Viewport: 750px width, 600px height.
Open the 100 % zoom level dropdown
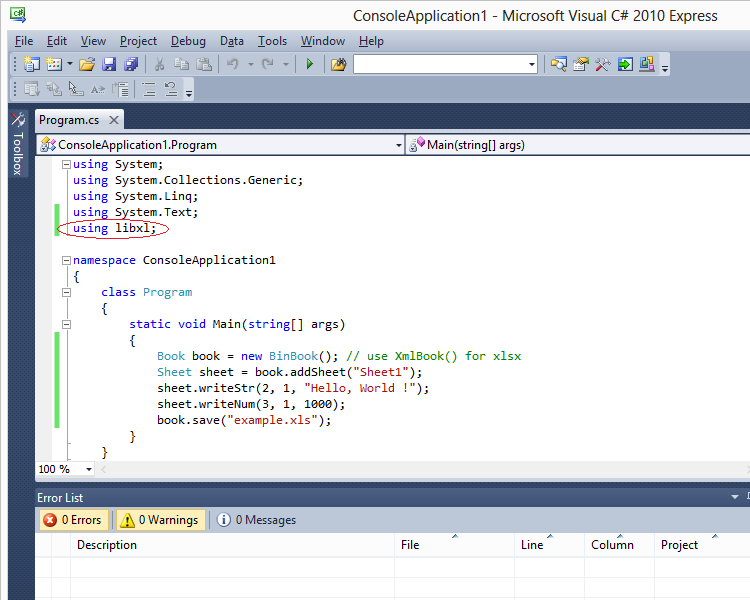click(x=88, y=469)
